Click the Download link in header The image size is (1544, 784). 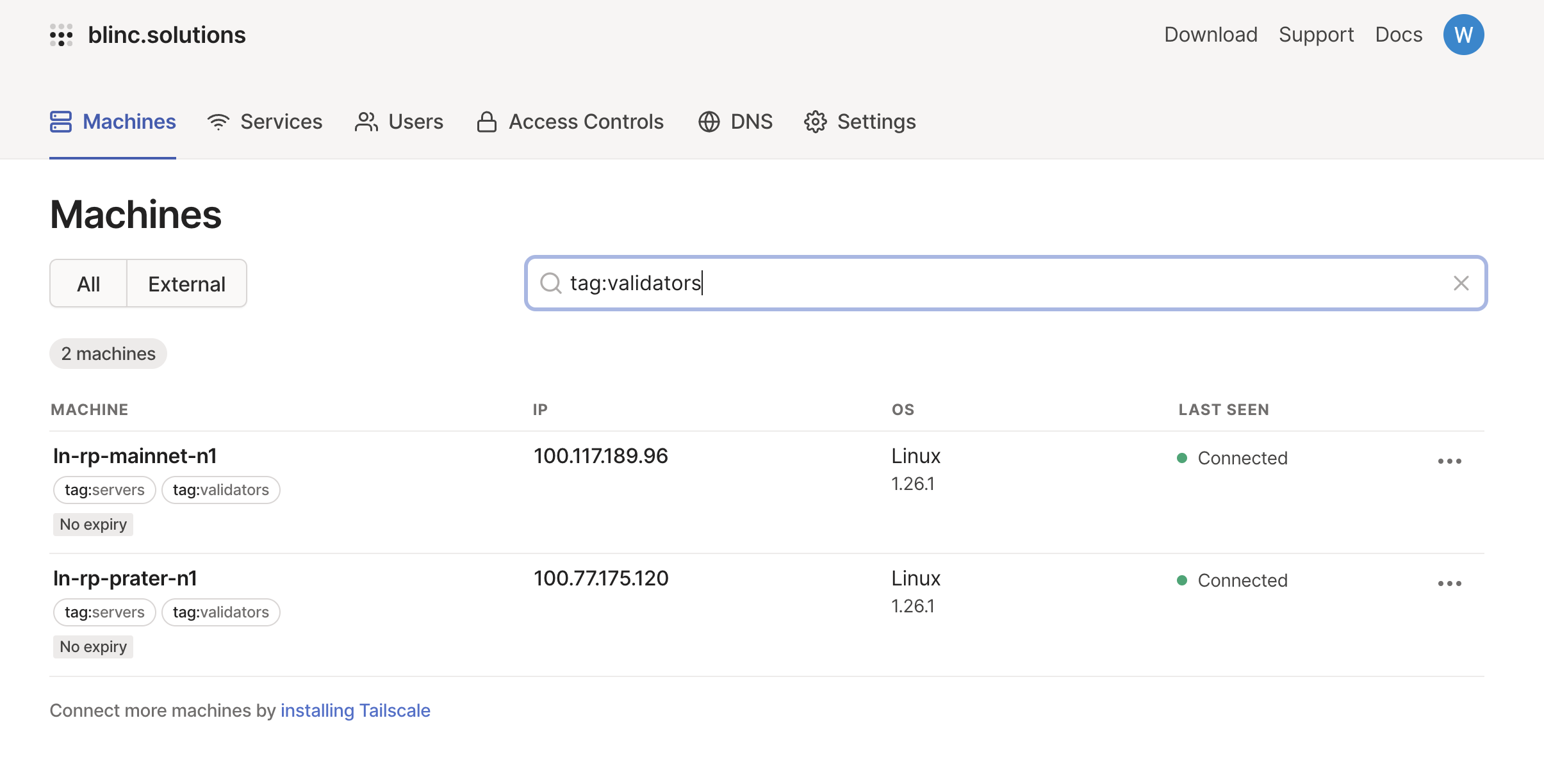click(1210, 35)
